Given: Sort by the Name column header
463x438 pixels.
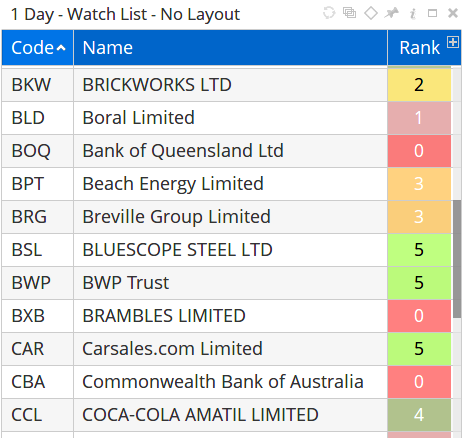Looking at the screenshot, I should click(x=230, y=48).
